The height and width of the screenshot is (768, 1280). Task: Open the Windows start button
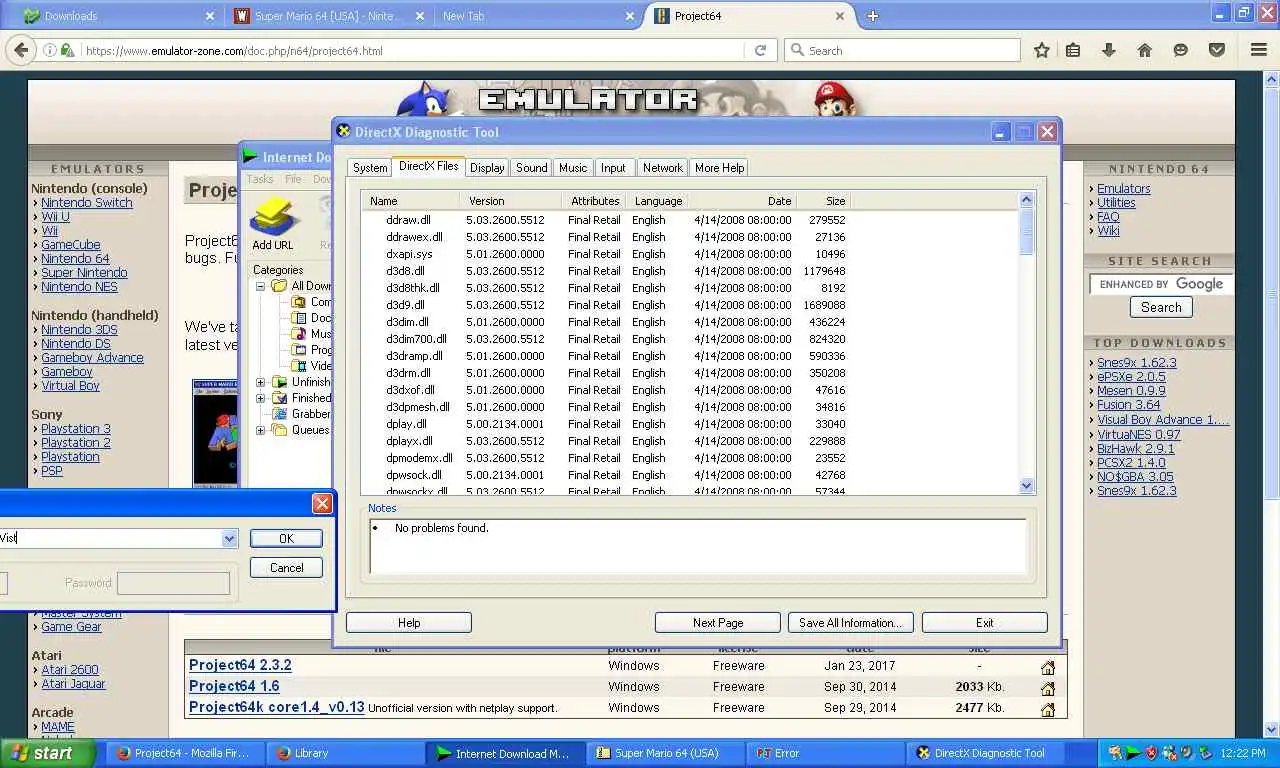click(48, 753)
